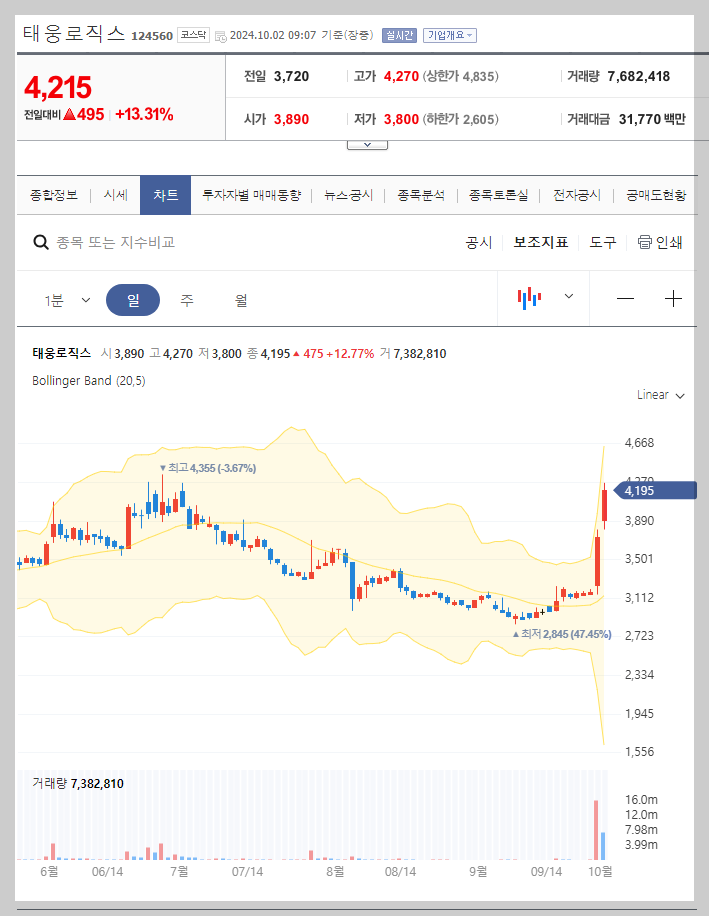Open the 보조지표 indicator settings
The height and width of the screenshot is (916, 709).
[541, 242]
